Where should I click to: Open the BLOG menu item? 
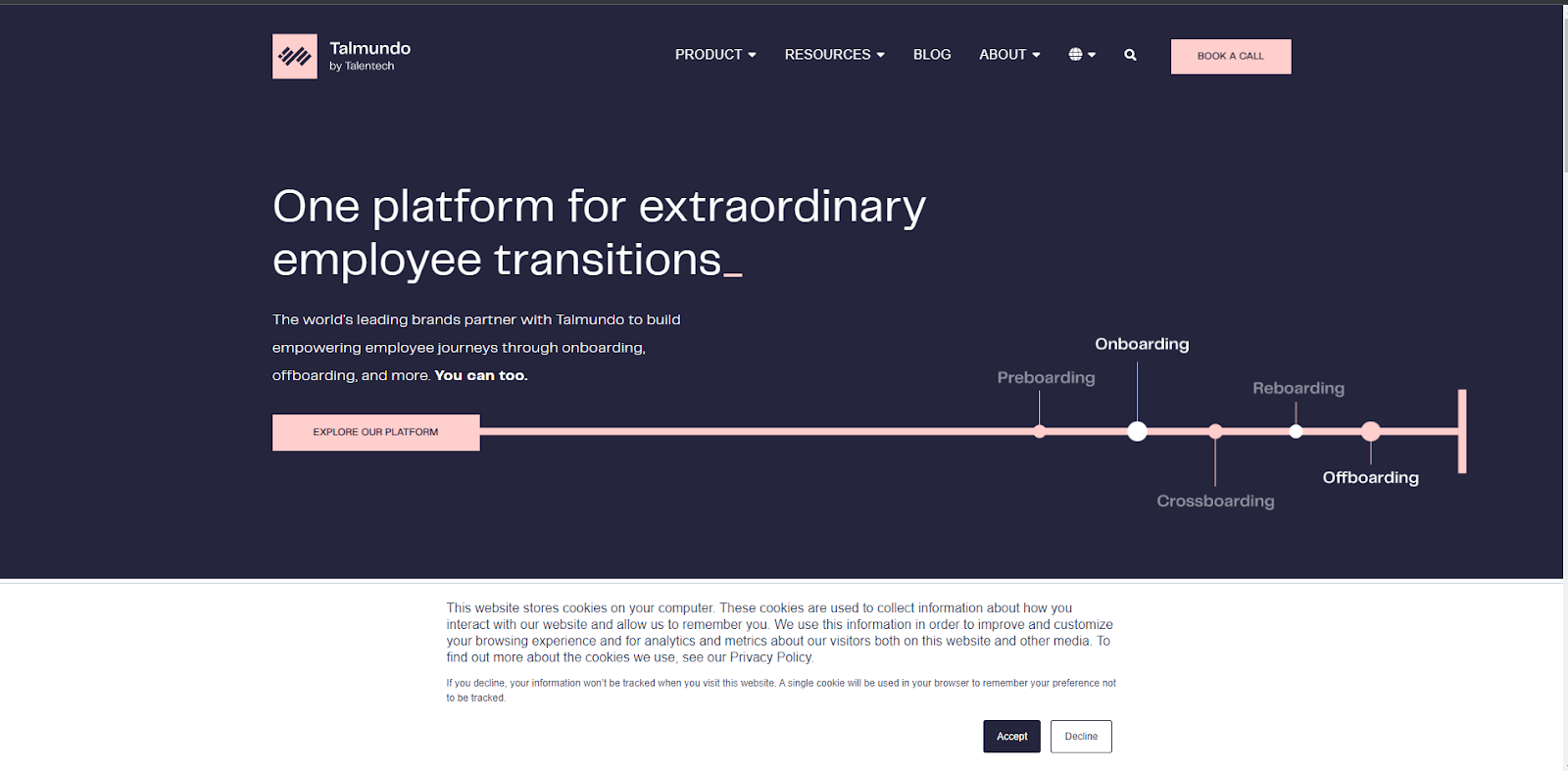tap(932, 55)
